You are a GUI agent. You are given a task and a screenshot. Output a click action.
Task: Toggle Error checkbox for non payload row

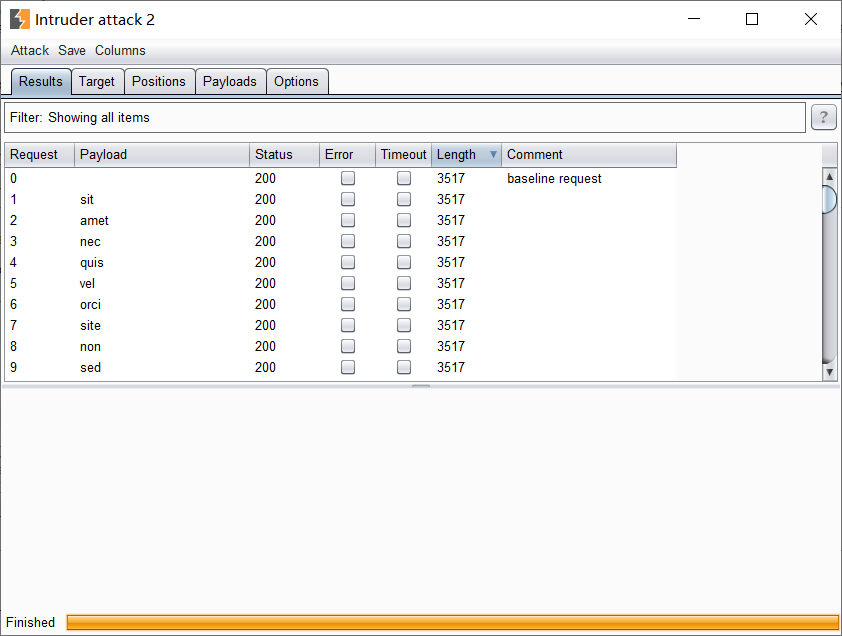point(348,346)
